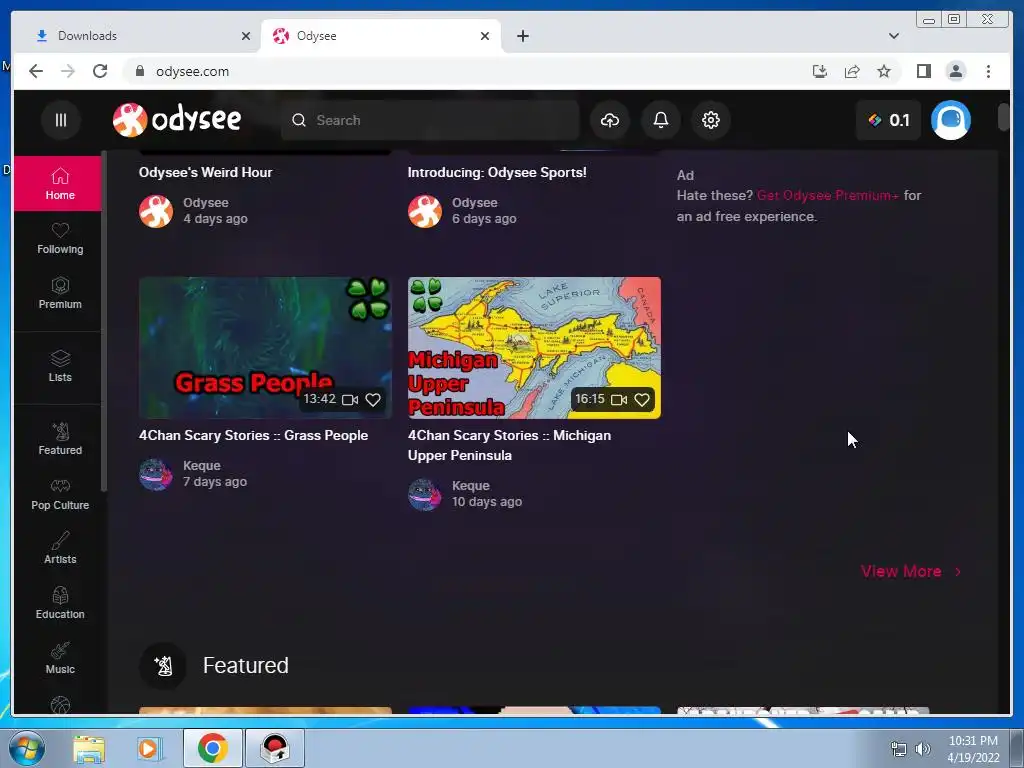Screen dimensions: 1024x768
Task: Open Windows Media Player taskbar icon
Action: point(148,749)
